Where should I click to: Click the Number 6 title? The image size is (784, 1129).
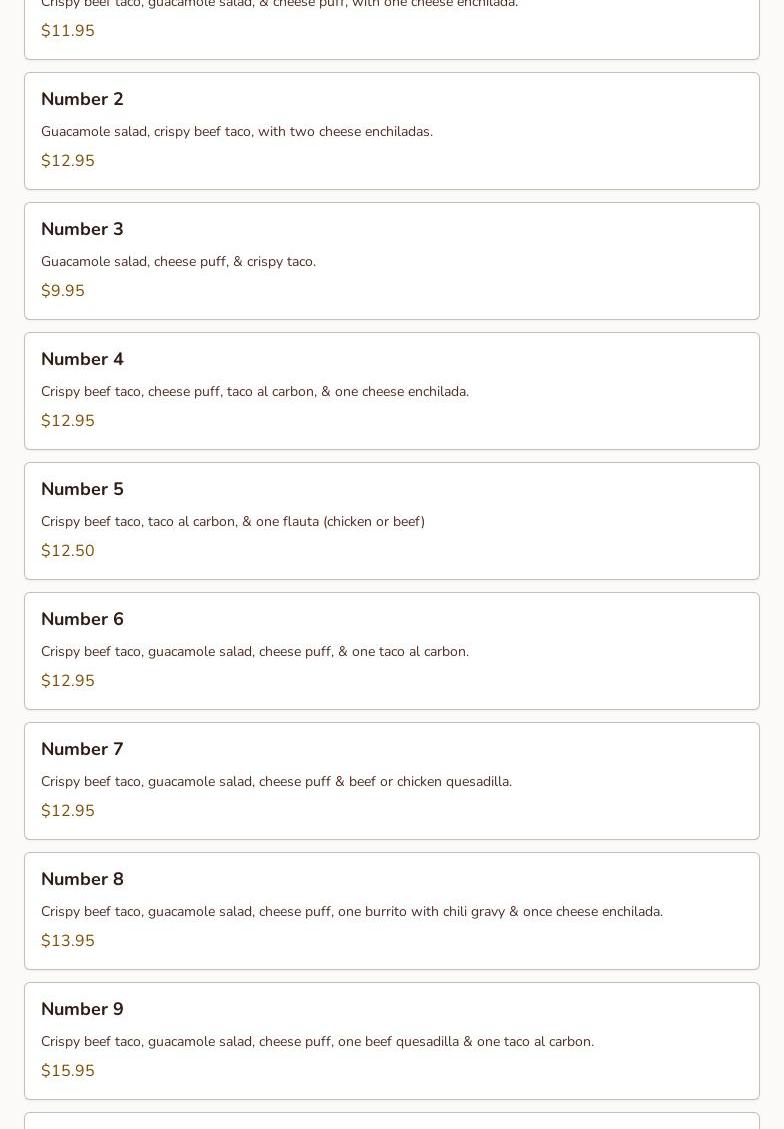click(x=82, y=619)
